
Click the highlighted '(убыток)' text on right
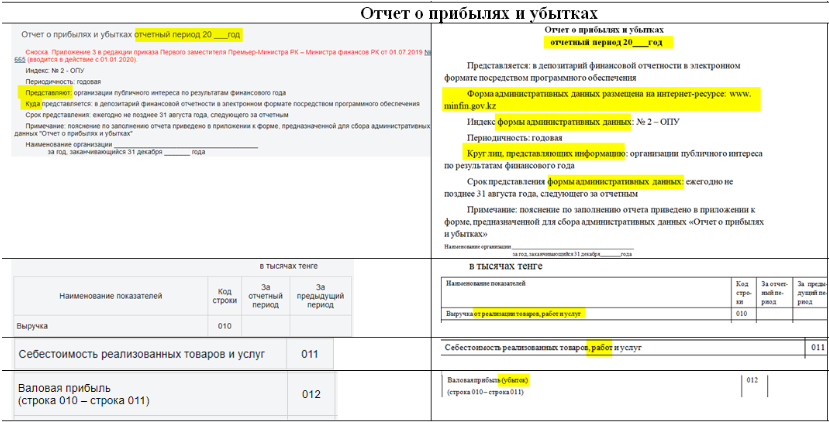513,380
